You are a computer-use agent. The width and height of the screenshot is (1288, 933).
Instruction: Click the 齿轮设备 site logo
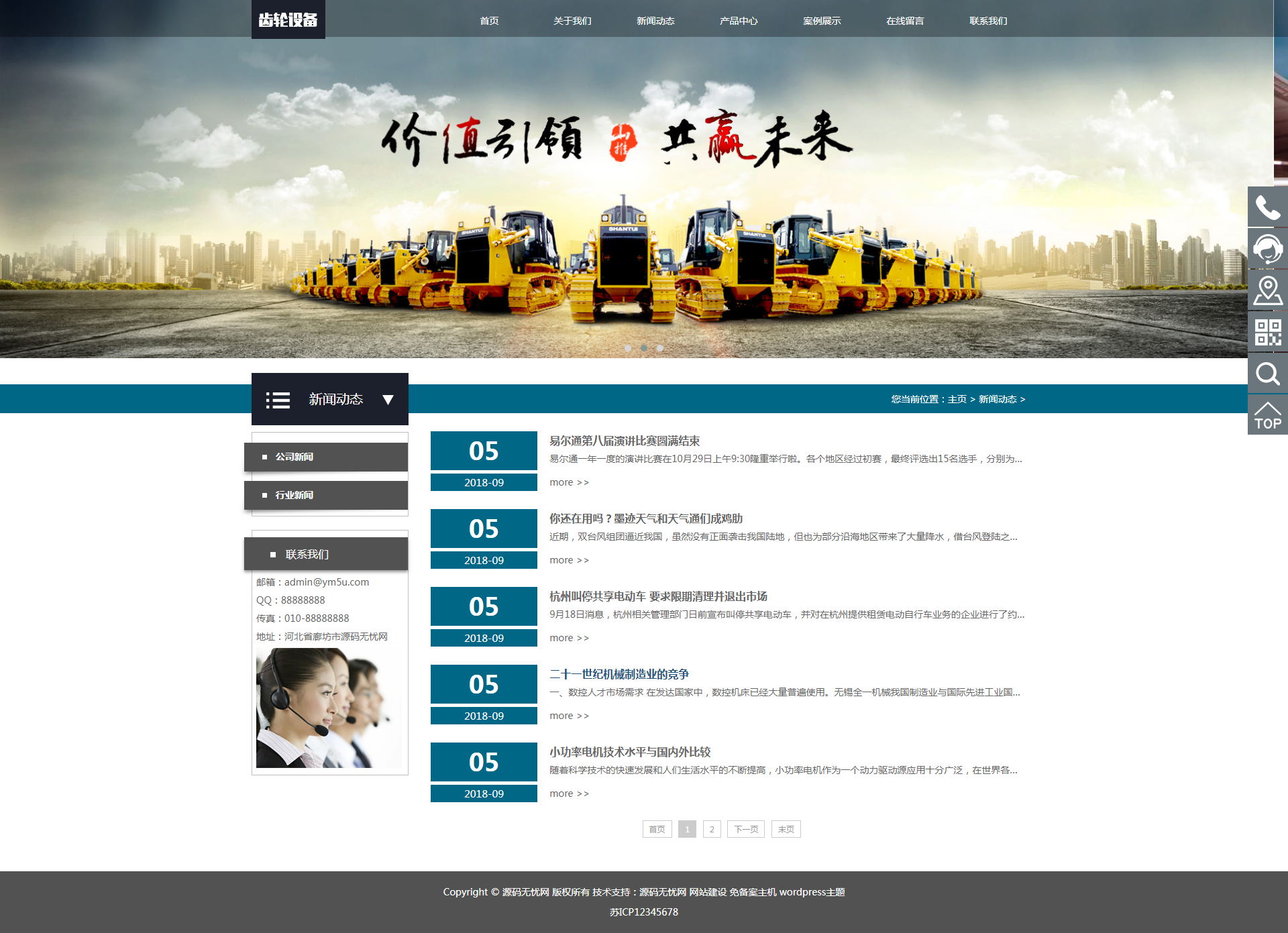tap(288, 19)
